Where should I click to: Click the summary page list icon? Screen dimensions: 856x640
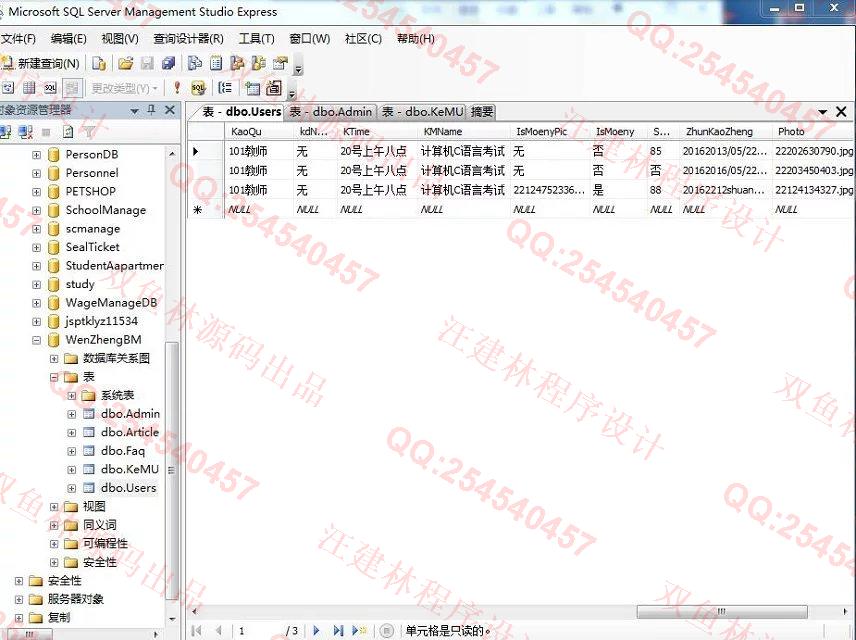pos(216,64)
